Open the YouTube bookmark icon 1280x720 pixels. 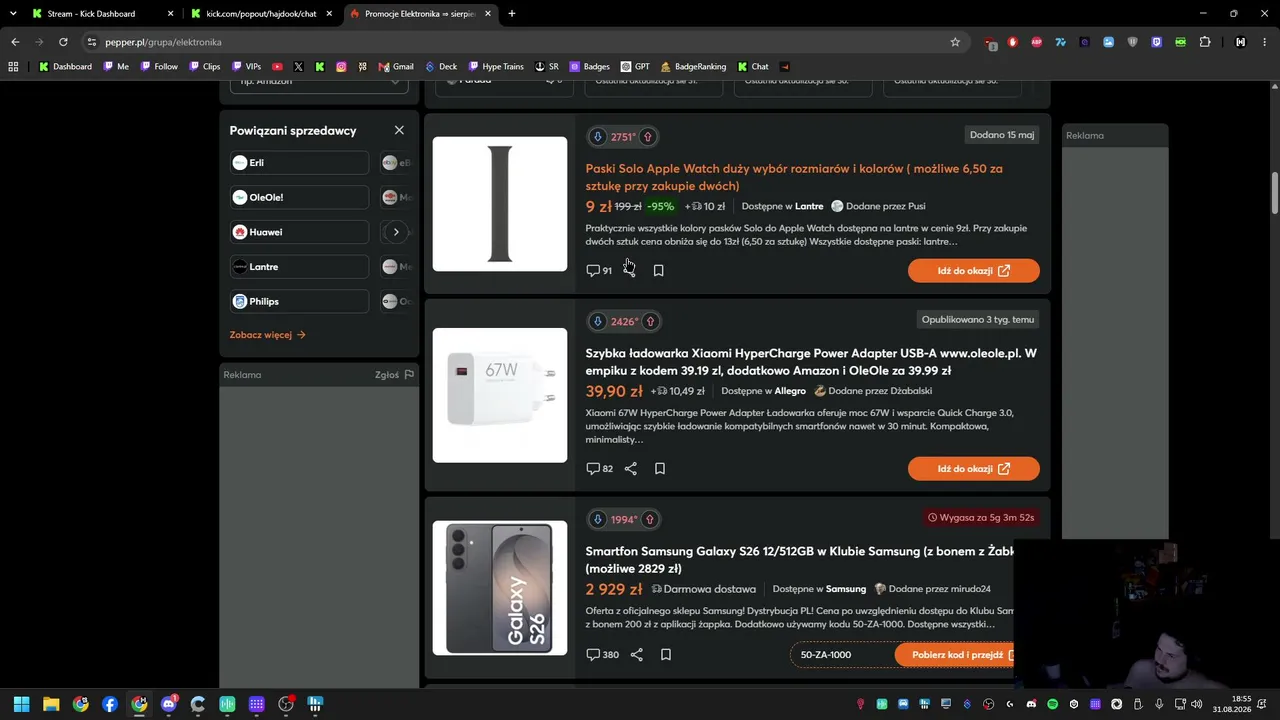point(277,67)
